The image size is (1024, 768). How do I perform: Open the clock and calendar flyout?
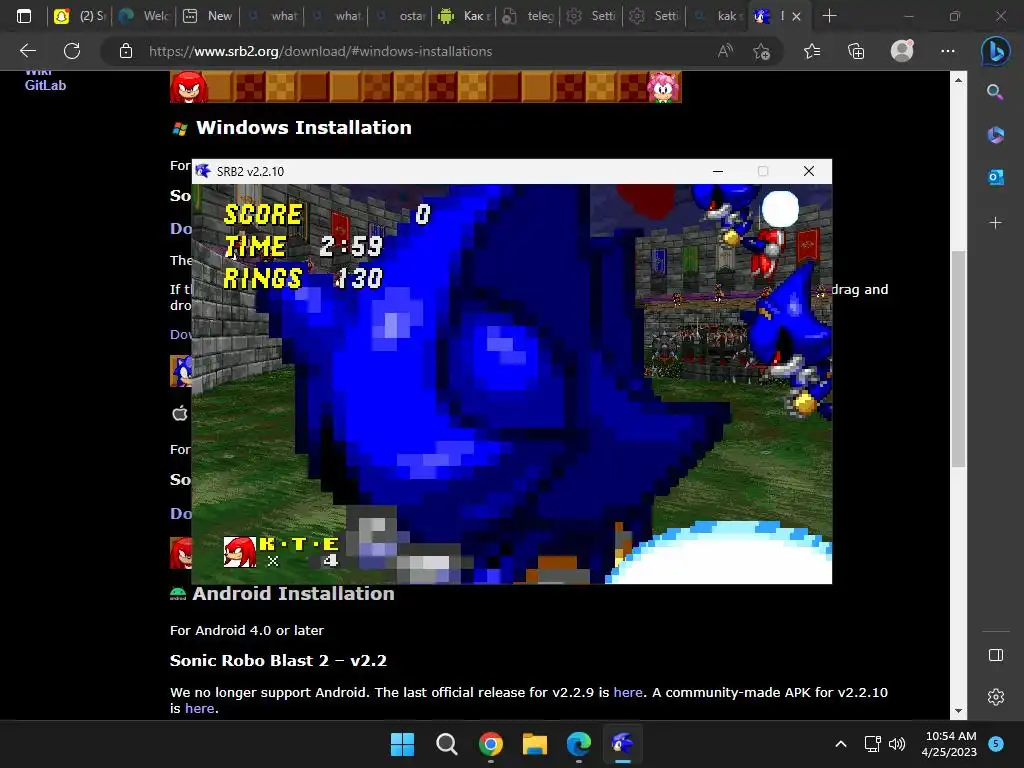(950, 744)
